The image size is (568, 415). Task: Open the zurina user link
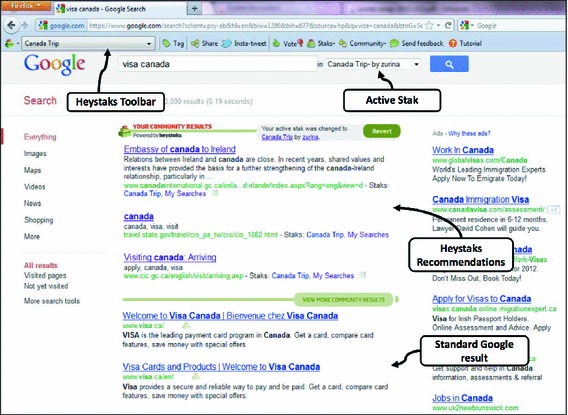point(310,137)
